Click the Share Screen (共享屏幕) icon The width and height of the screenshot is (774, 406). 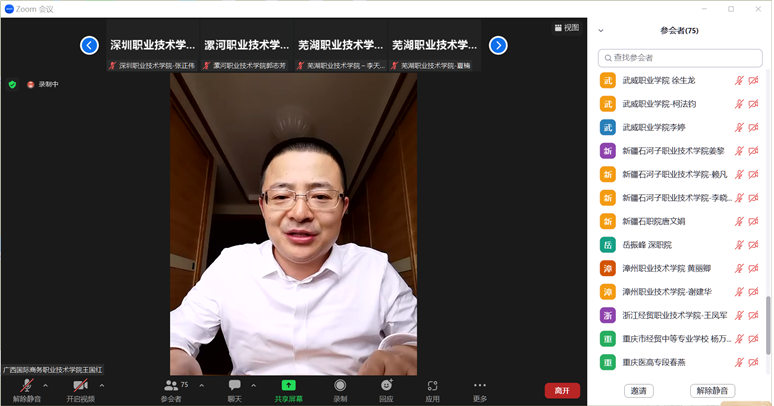click(288, 386)
